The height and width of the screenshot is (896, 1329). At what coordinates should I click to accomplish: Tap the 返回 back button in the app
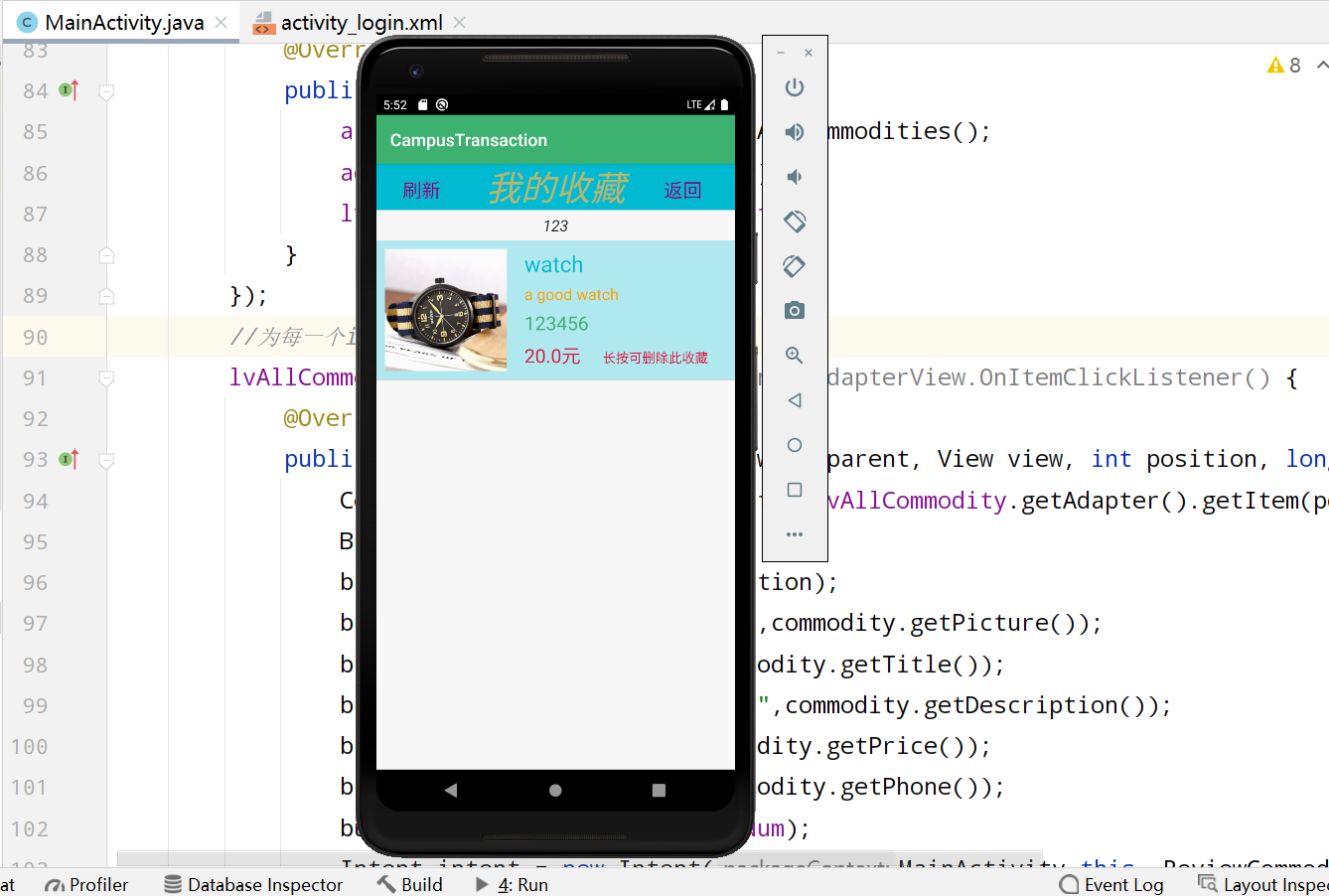pyautogui.click(x=682, y=190)
